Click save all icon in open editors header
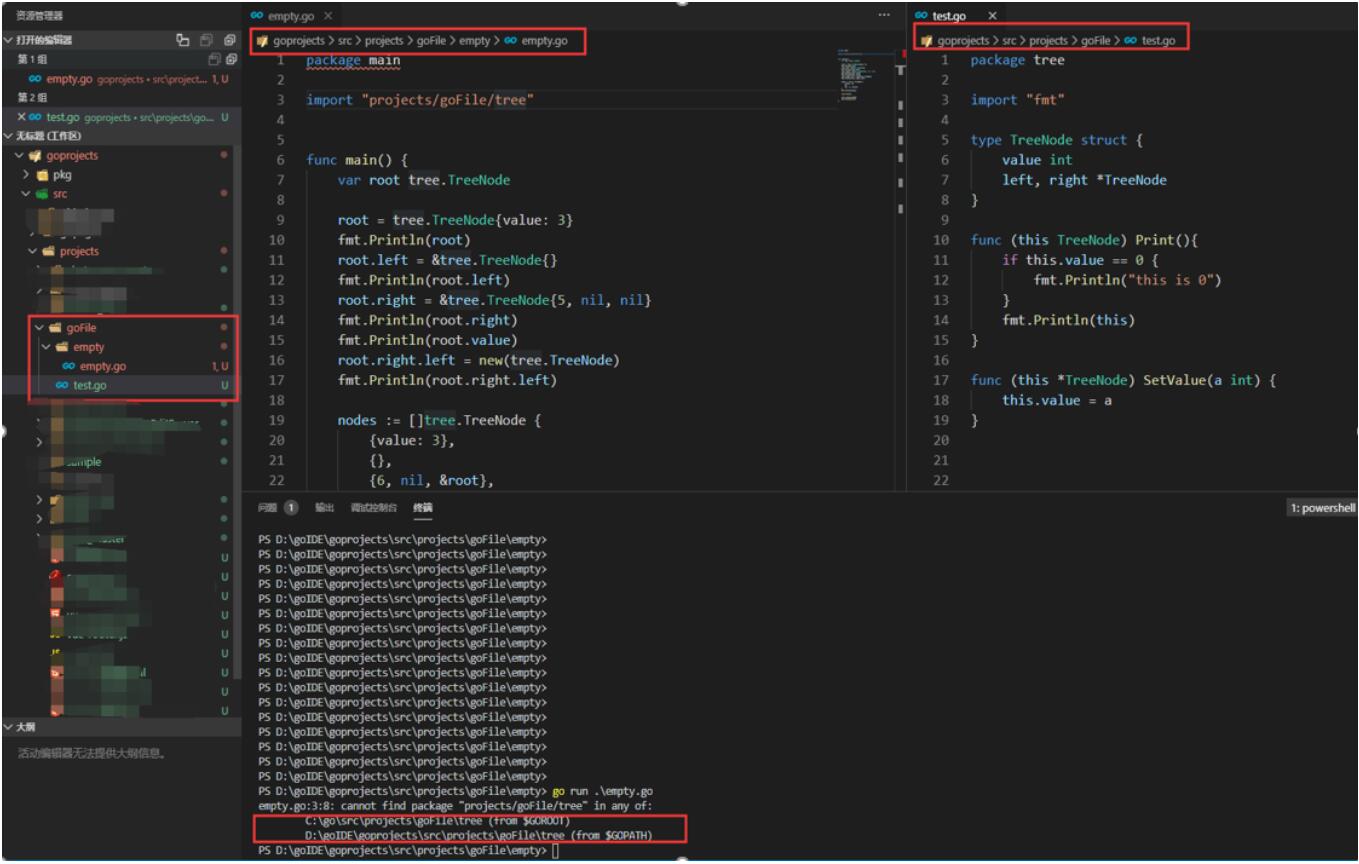This screenshot has height=864, width=1359. [207, 40]
